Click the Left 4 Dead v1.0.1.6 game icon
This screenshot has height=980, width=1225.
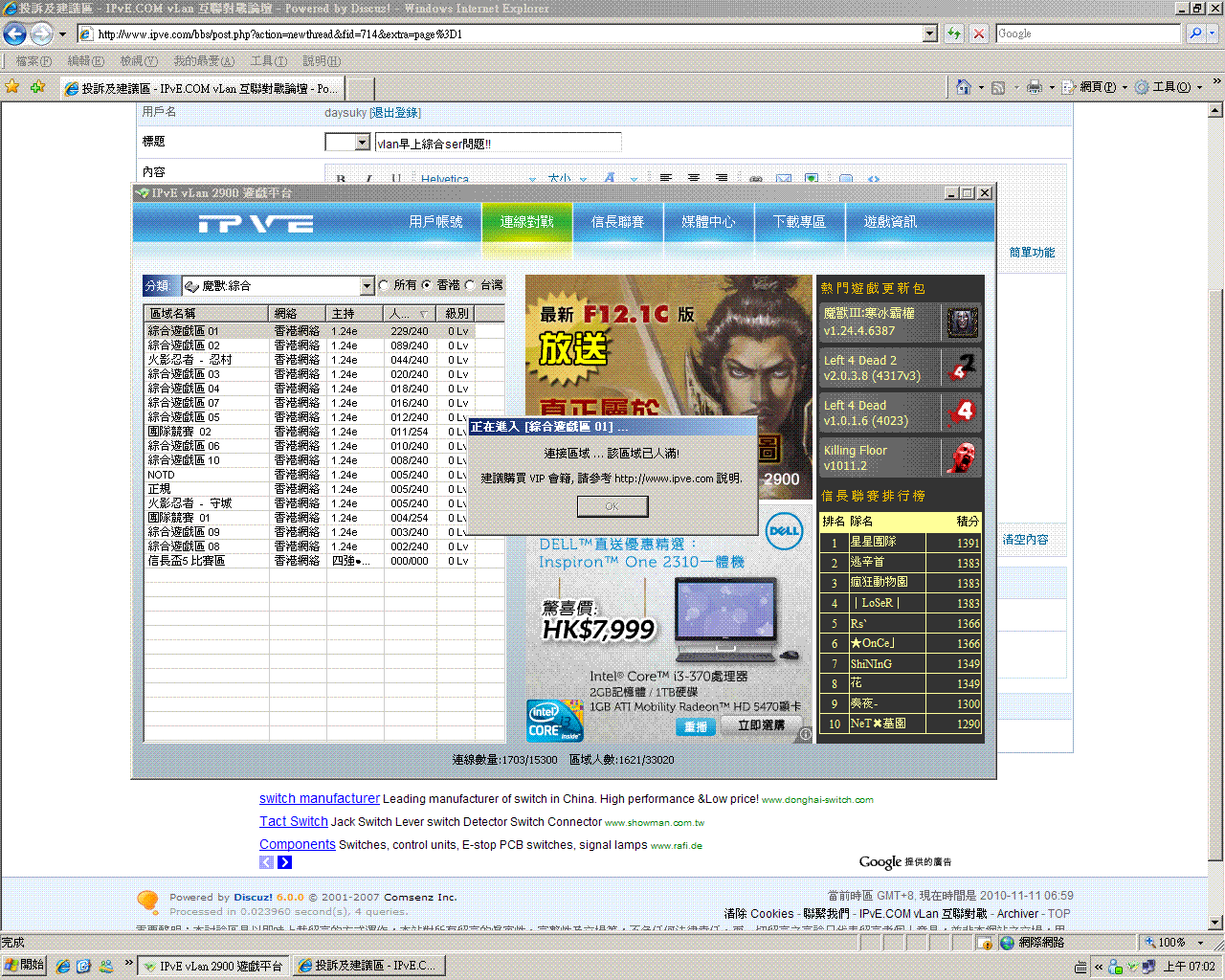pos(962,412)
